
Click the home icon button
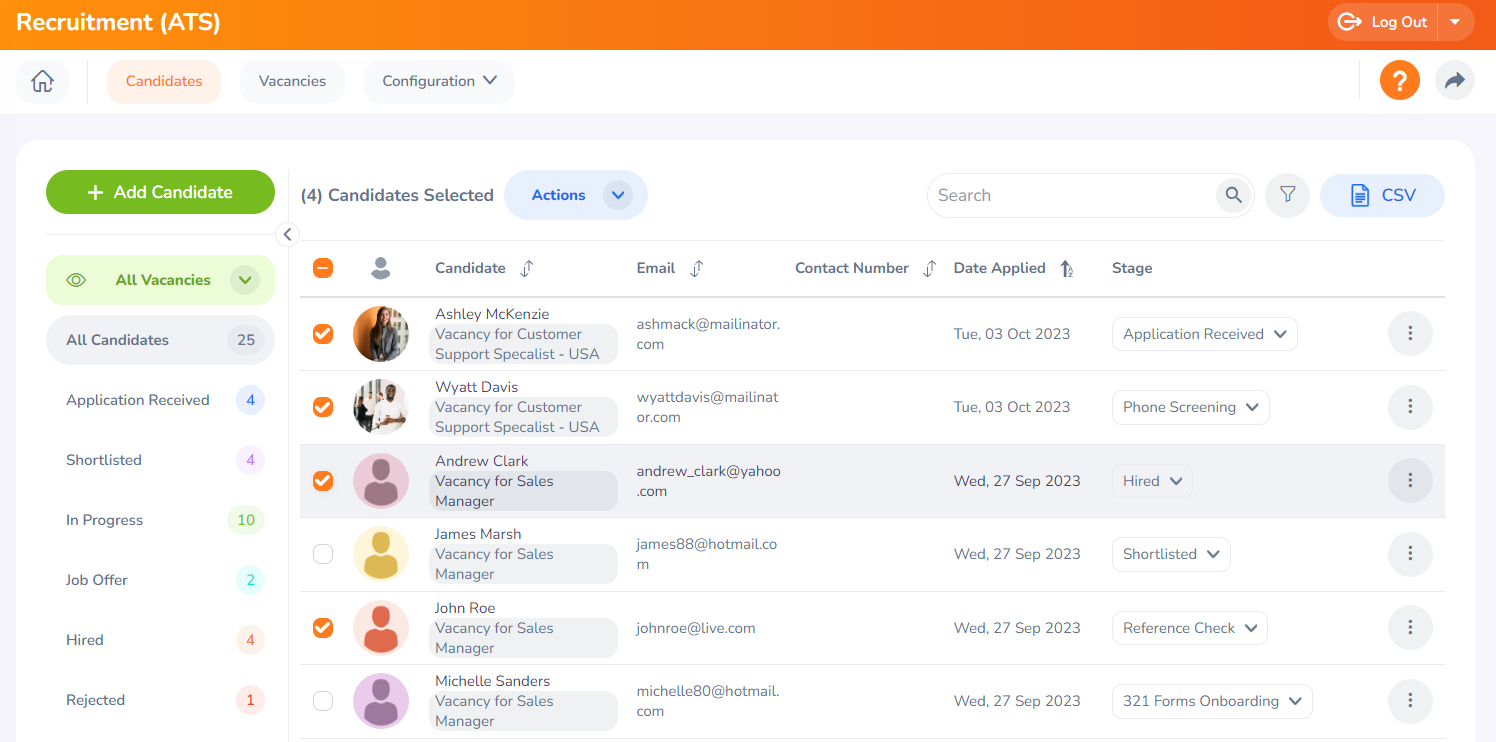tap(42, 82)
